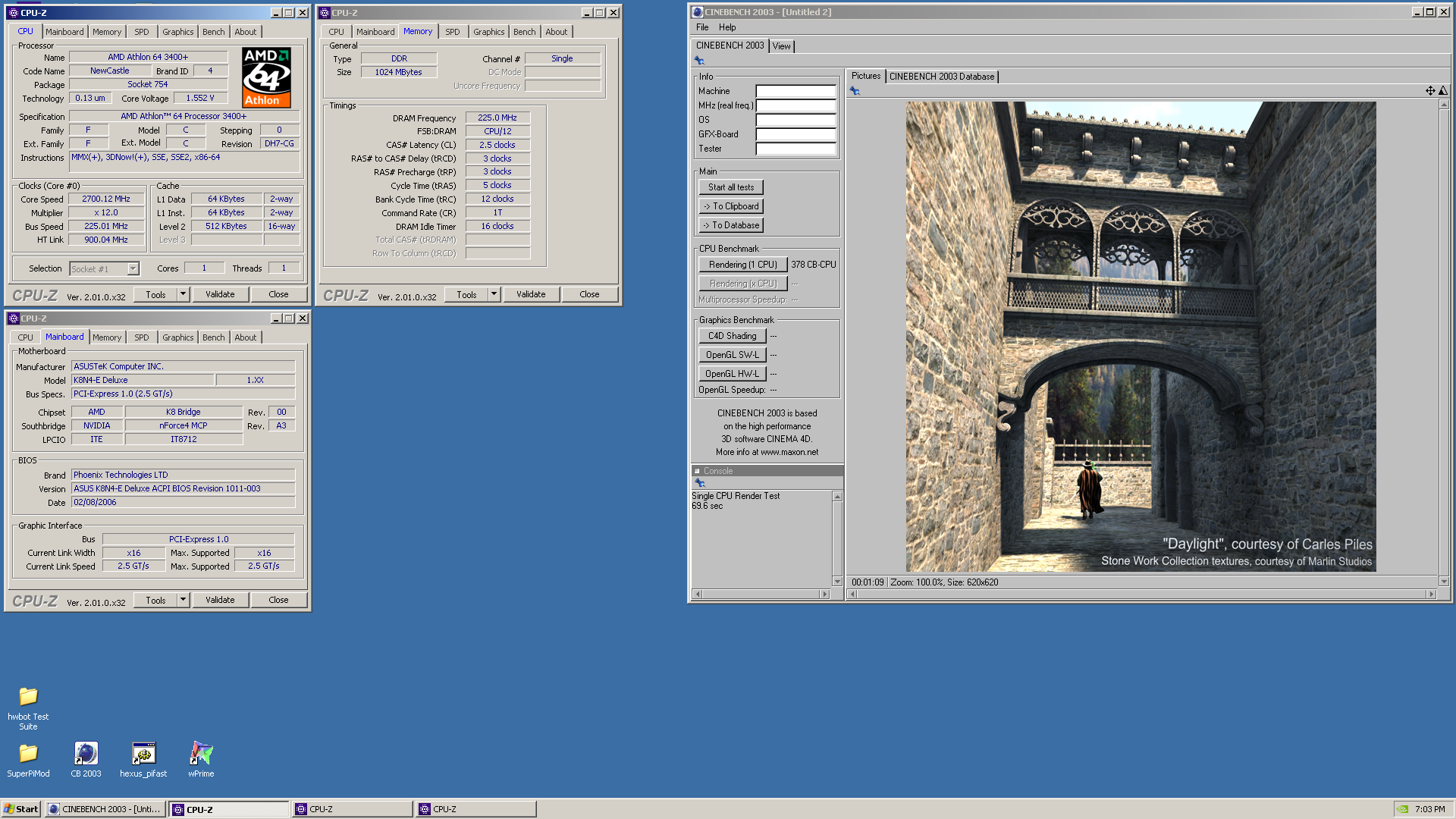Screen dimensions: 1456x819
Task: Click picture view vertical scrollbar up arrow
Action: [1444, 105]
